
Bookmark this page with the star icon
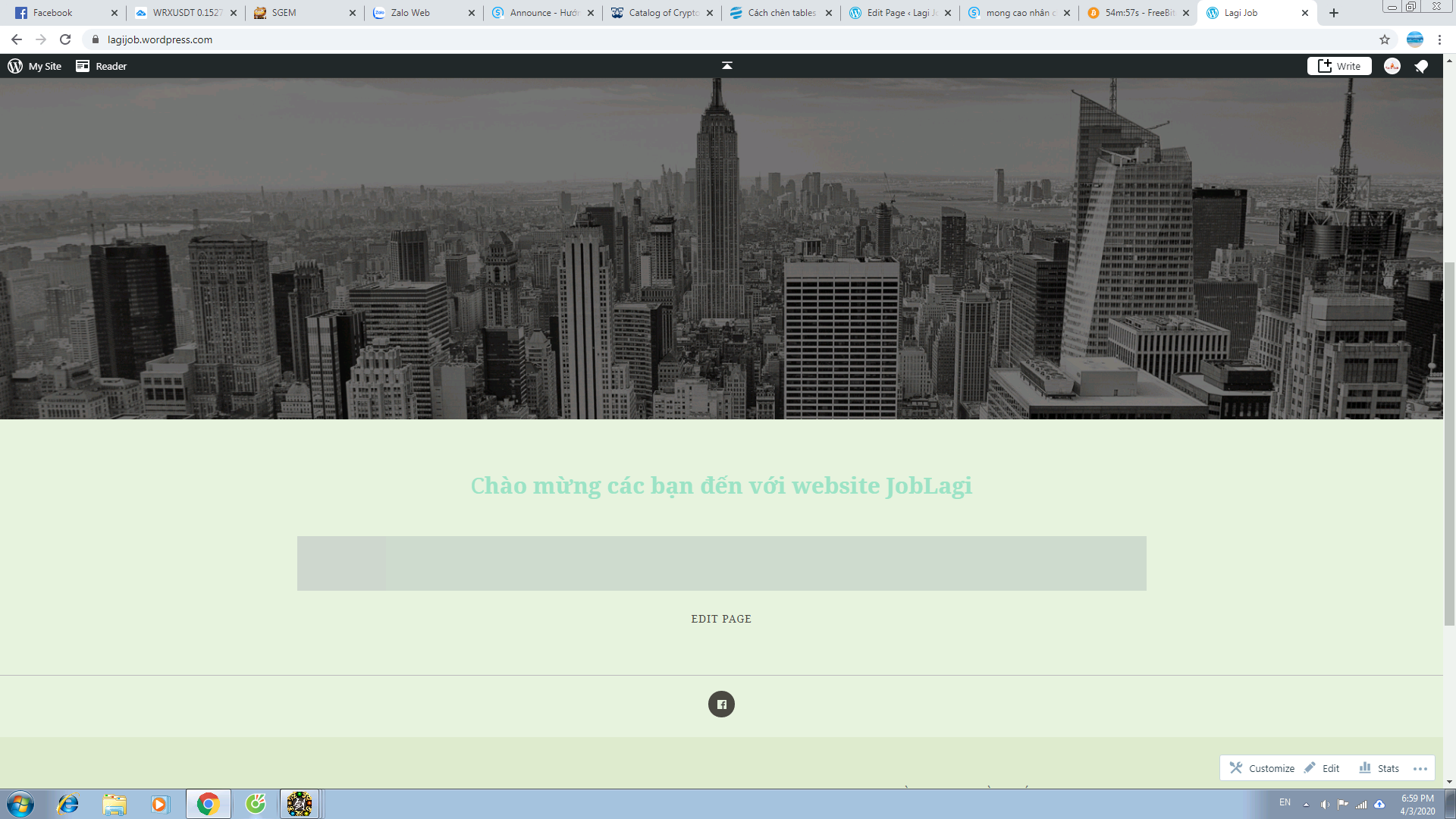point(1385,39)
